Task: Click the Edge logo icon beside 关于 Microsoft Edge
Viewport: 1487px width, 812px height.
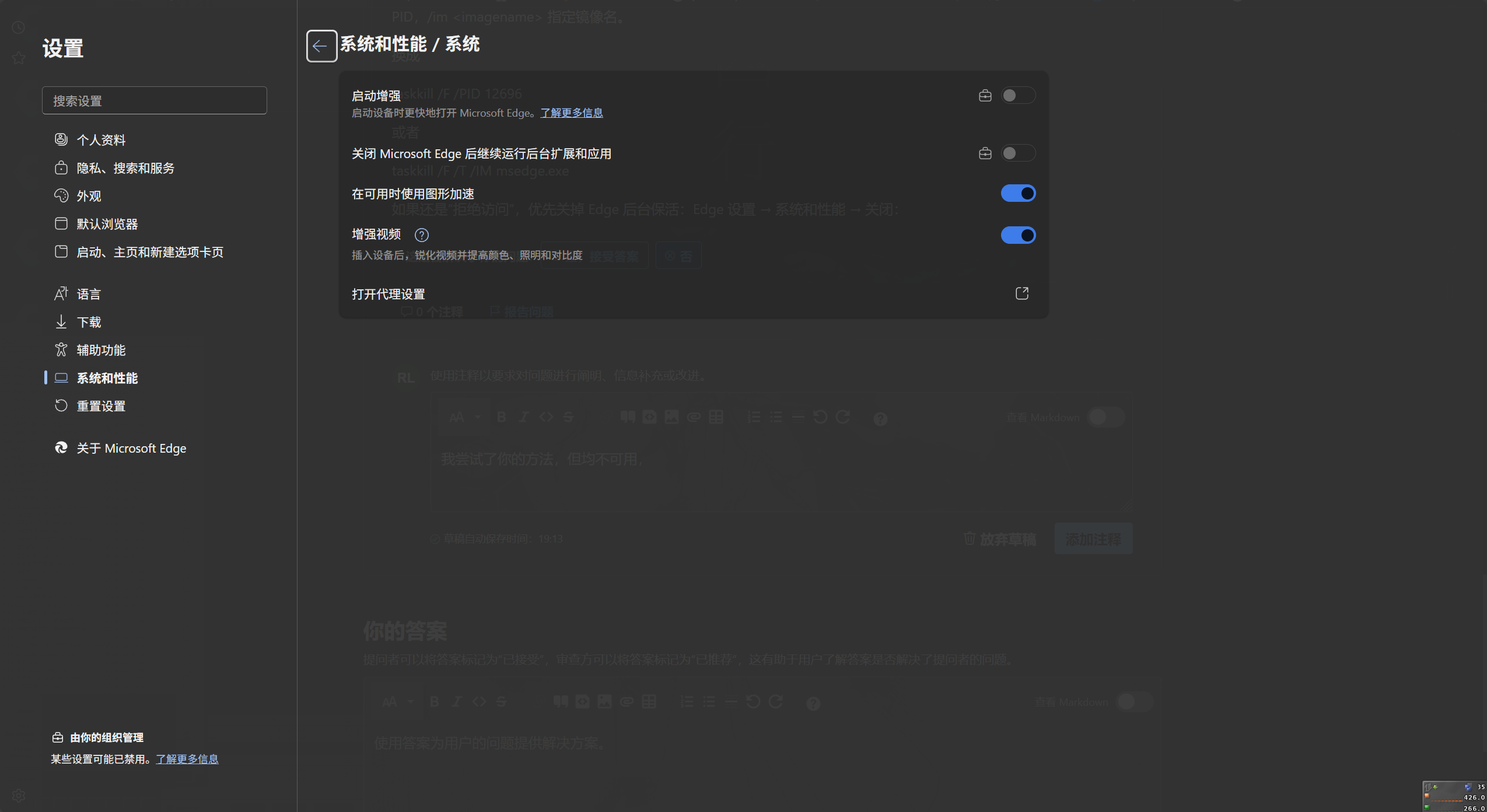Action: 61,447
